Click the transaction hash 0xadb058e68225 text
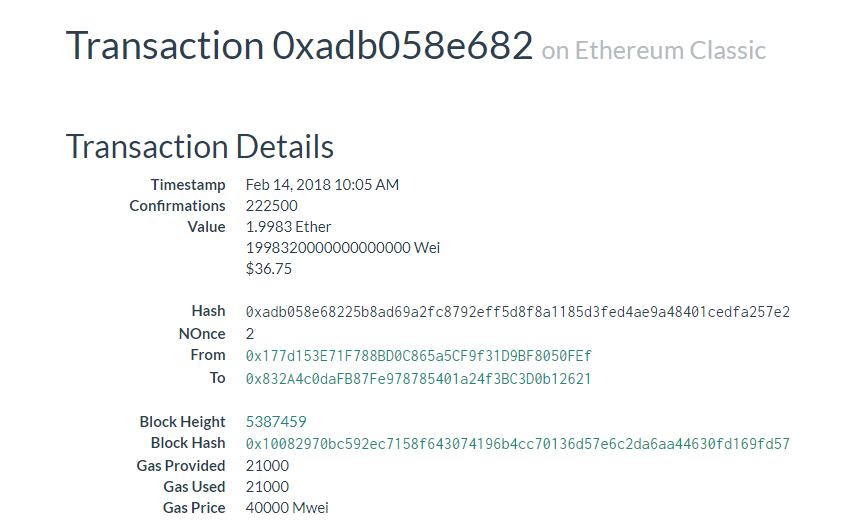Image resolution: width=868 pixels, height=527 pixels. (x=517, y=312)
